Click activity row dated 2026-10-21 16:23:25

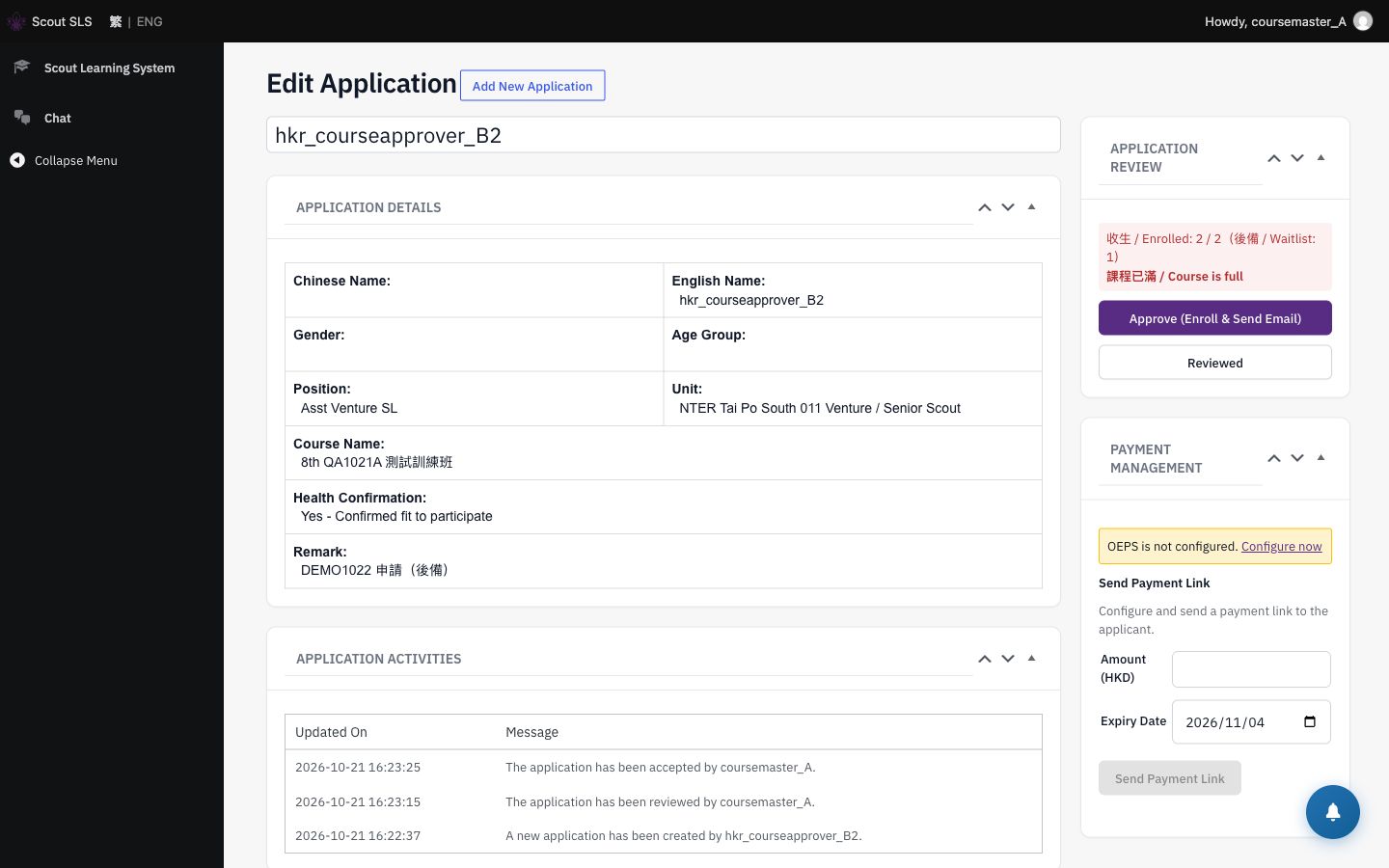pyautogui.click(x=664, y=768)
